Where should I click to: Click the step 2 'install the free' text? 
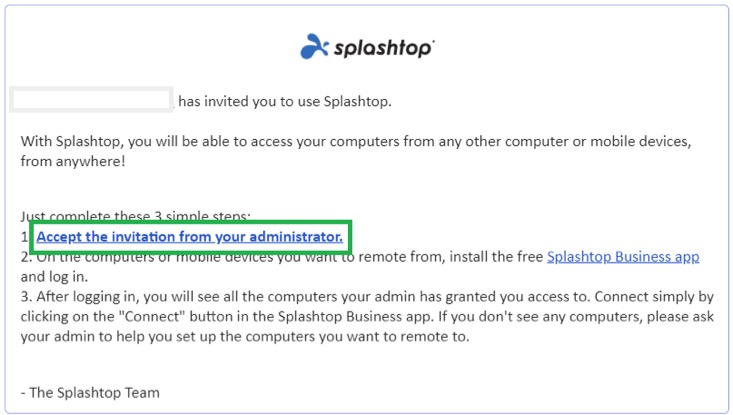[496, 257]
